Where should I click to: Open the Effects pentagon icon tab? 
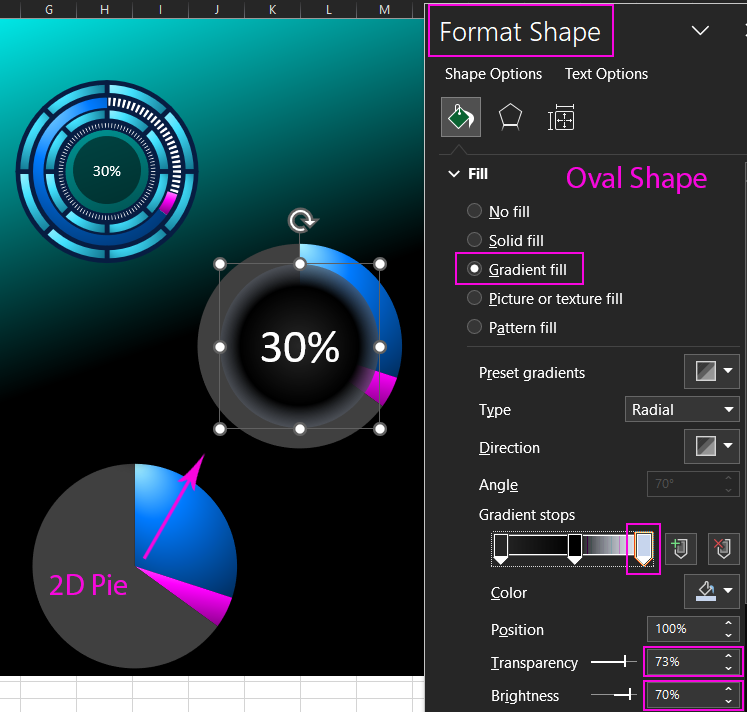pos(511,117)
